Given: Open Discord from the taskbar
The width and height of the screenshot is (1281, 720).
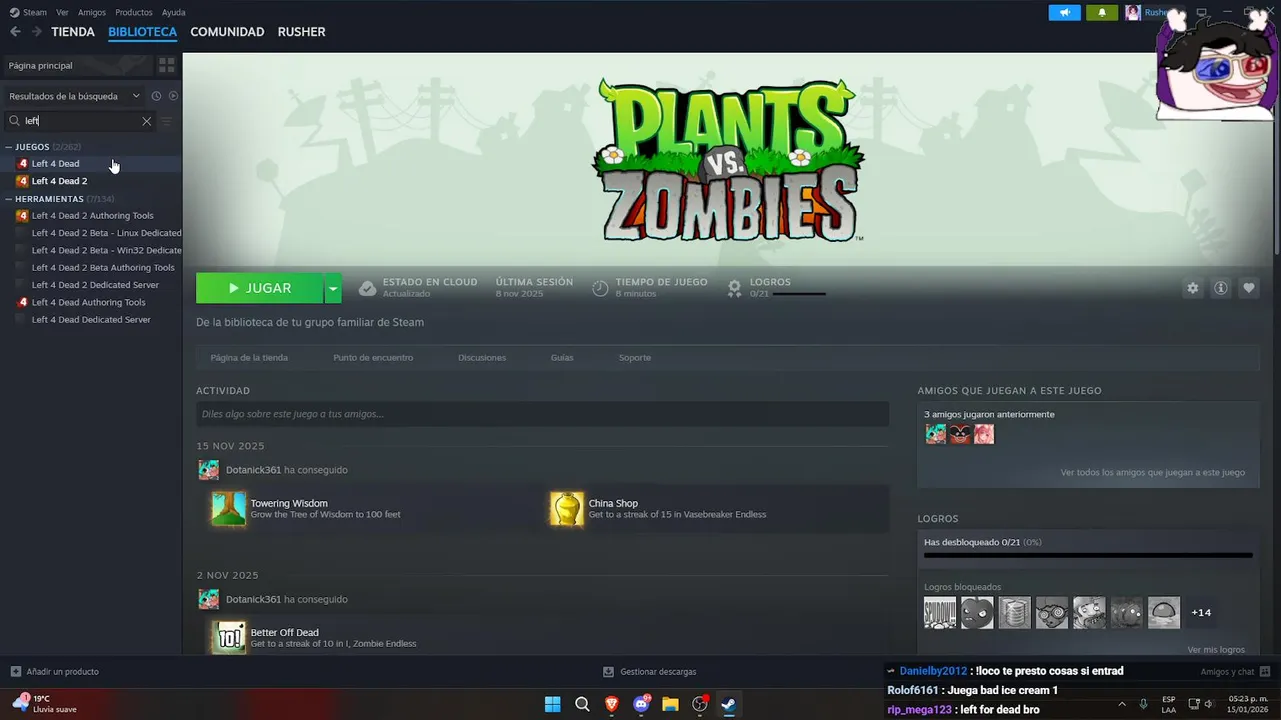Looking at the screenshot, I should (x=641, y=704).
